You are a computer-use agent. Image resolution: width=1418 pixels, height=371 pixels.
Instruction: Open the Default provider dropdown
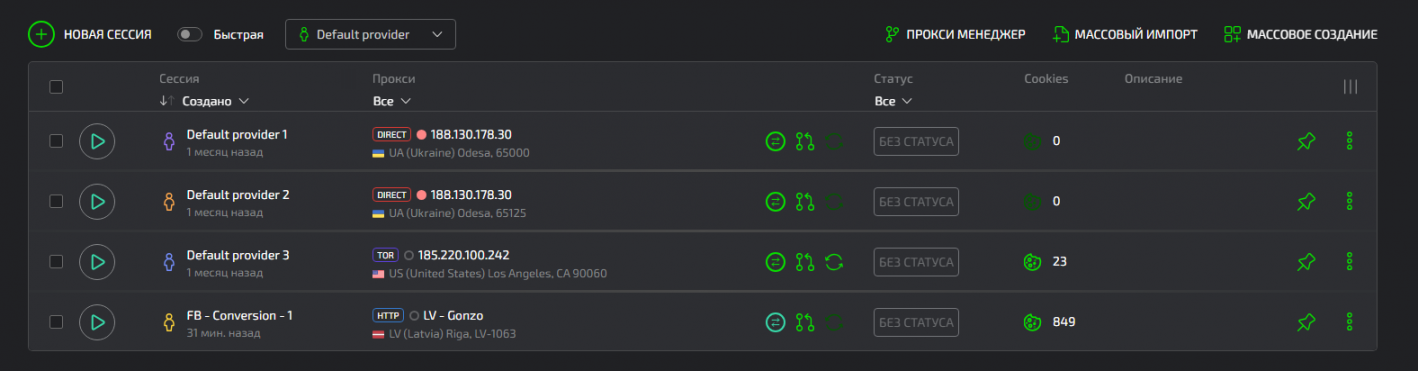coord(370,34)
